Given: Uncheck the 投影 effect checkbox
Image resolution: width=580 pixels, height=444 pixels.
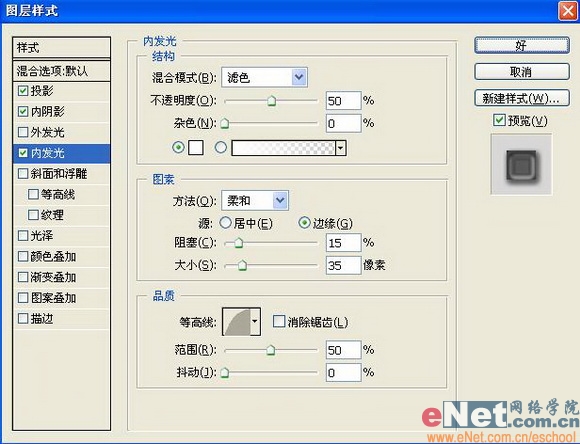Looking at the screenshot, I should click(23, 91).
